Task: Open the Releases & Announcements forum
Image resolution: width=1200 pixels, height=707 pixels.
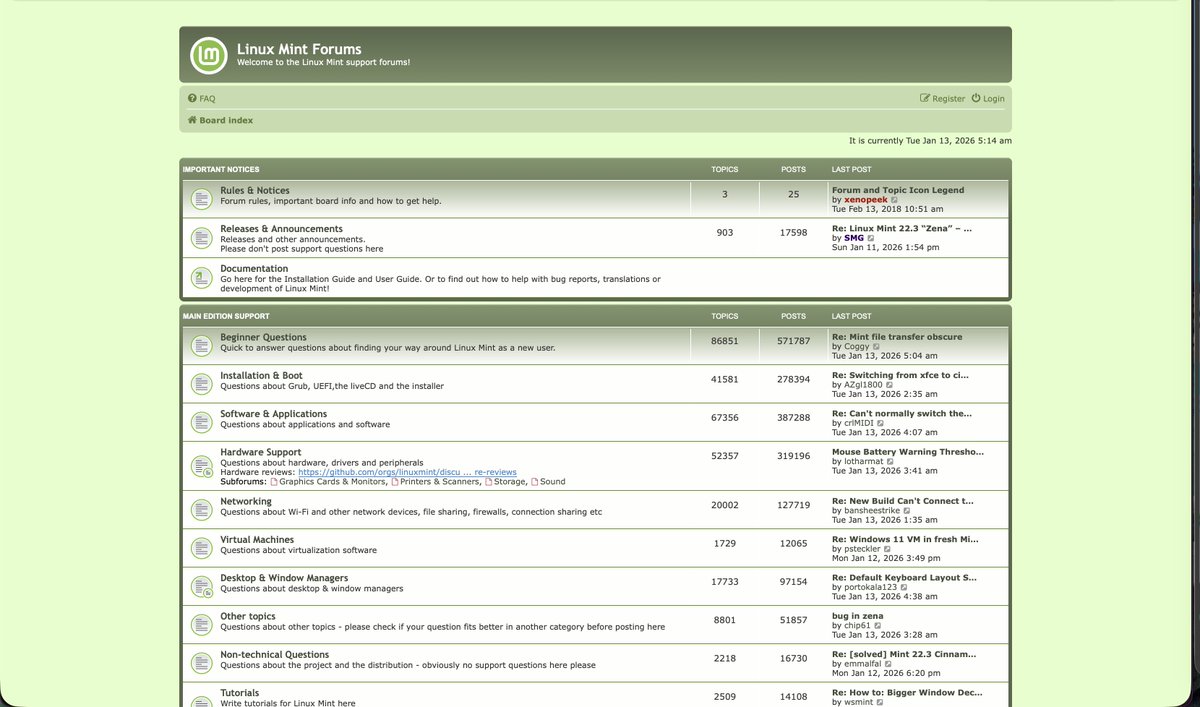Action: pos(282,229)
